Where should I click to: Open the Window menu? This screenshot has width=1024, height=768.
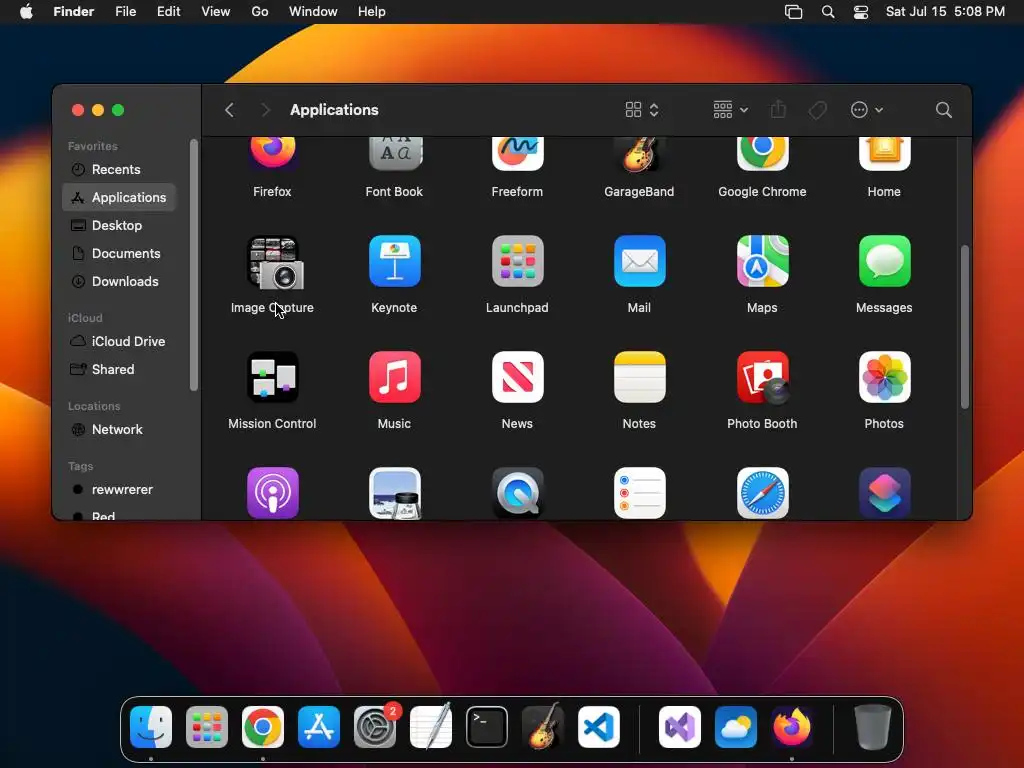click(x=313, y=12)
